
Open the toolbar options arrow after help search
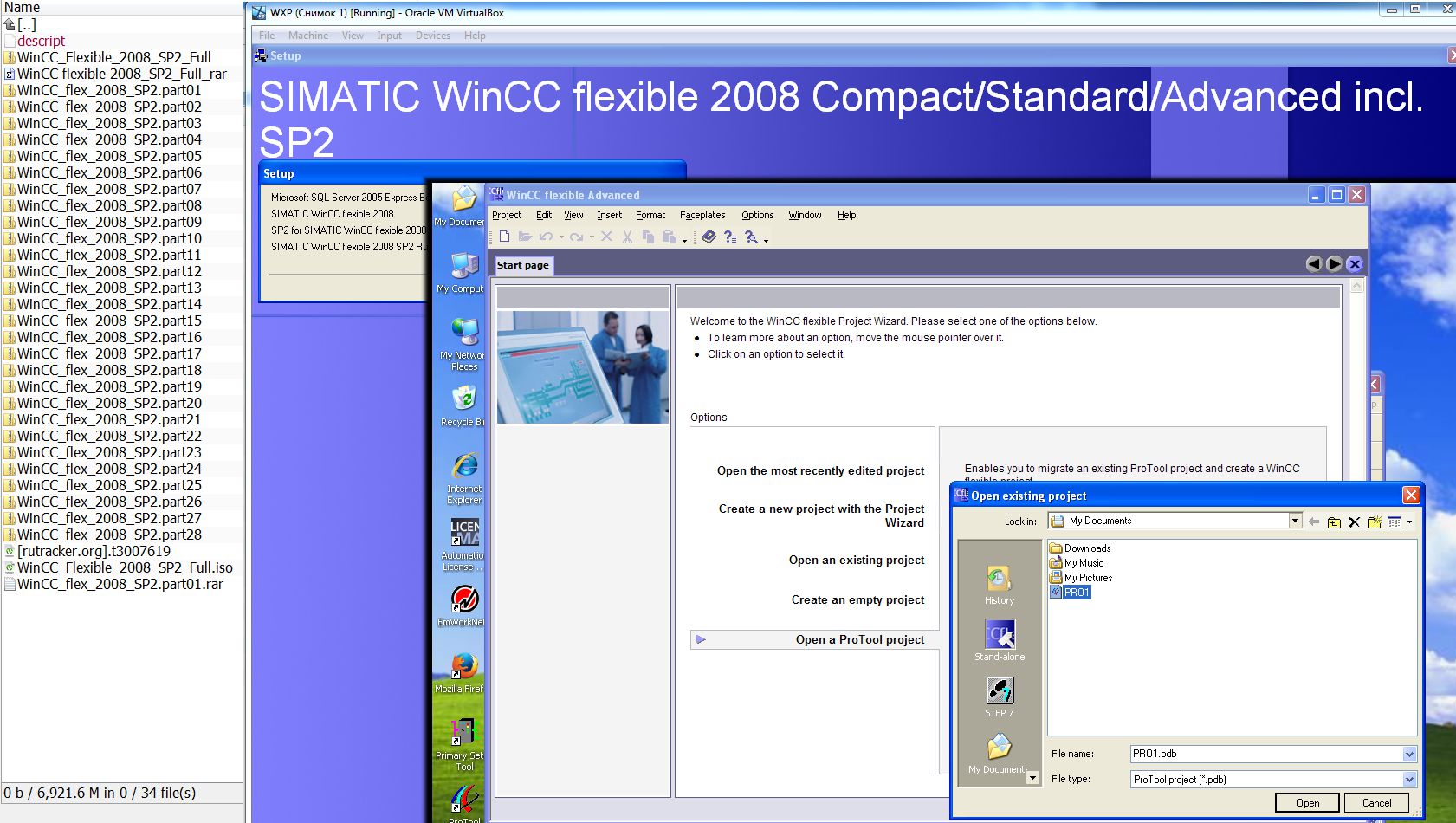766,240
